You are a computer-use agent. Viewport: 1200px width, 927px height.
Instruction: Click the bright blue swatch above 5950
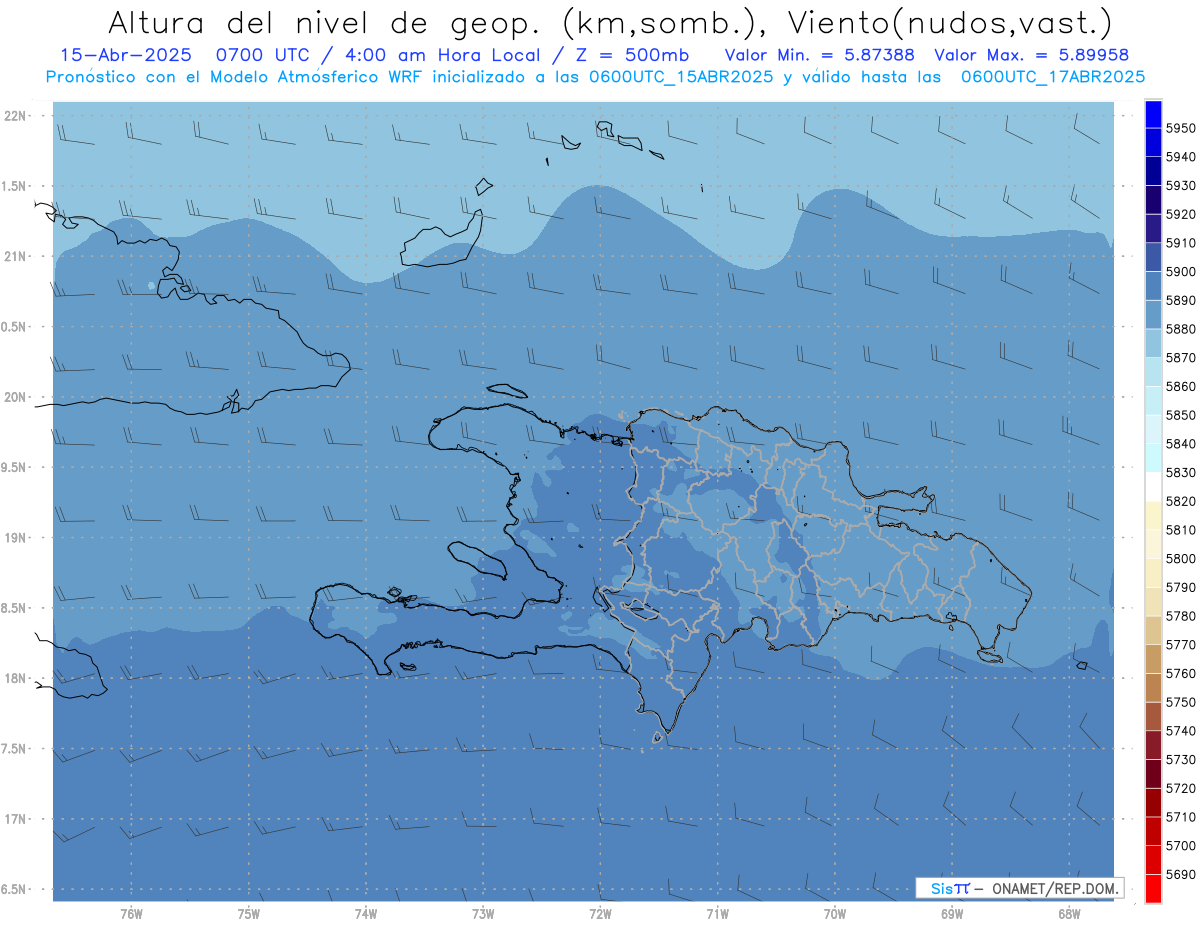(x=1153, y=114)
